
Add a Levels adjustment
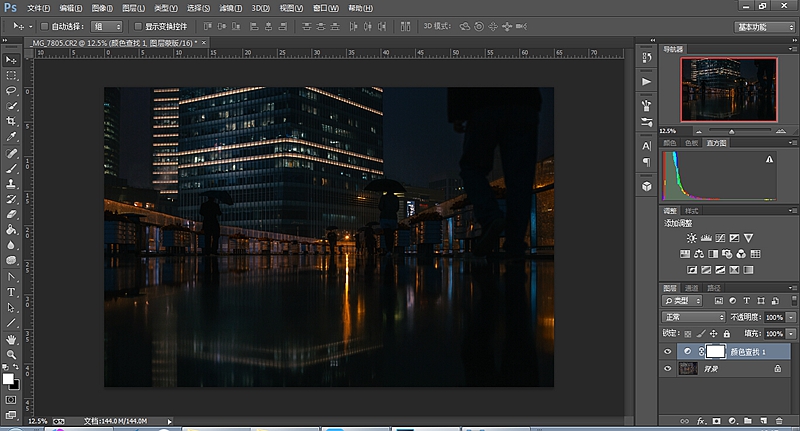tap(706, 238)
